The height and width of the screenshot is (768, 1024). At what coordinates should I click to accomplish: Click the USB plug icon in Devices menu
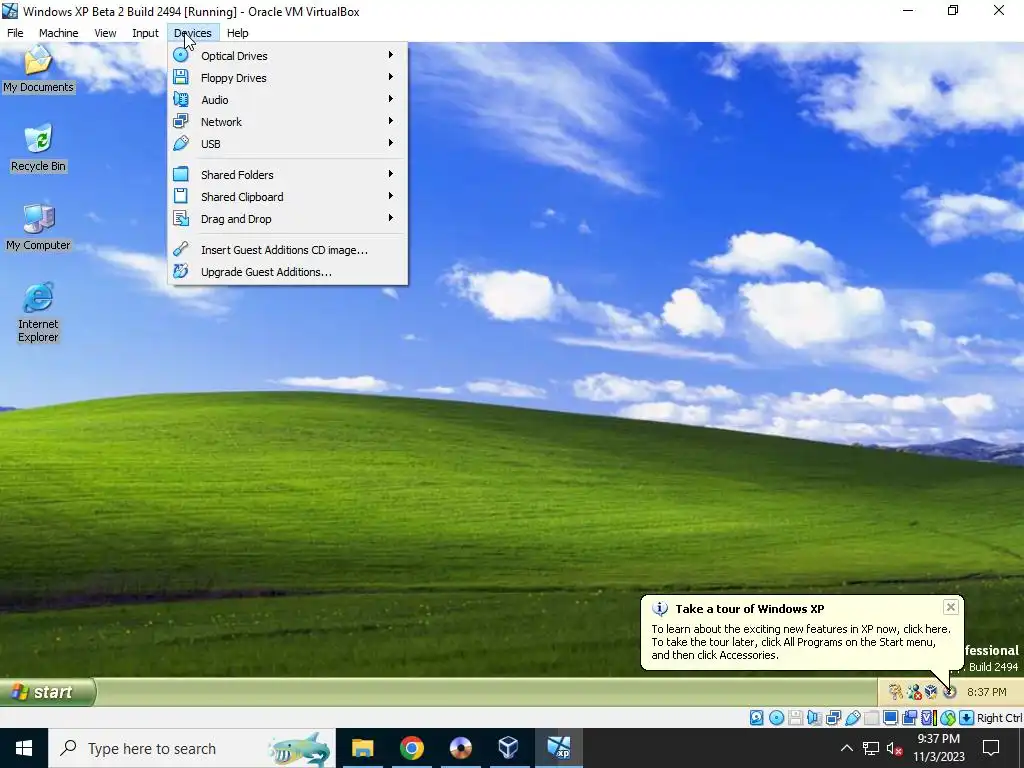tap(181, 144)
